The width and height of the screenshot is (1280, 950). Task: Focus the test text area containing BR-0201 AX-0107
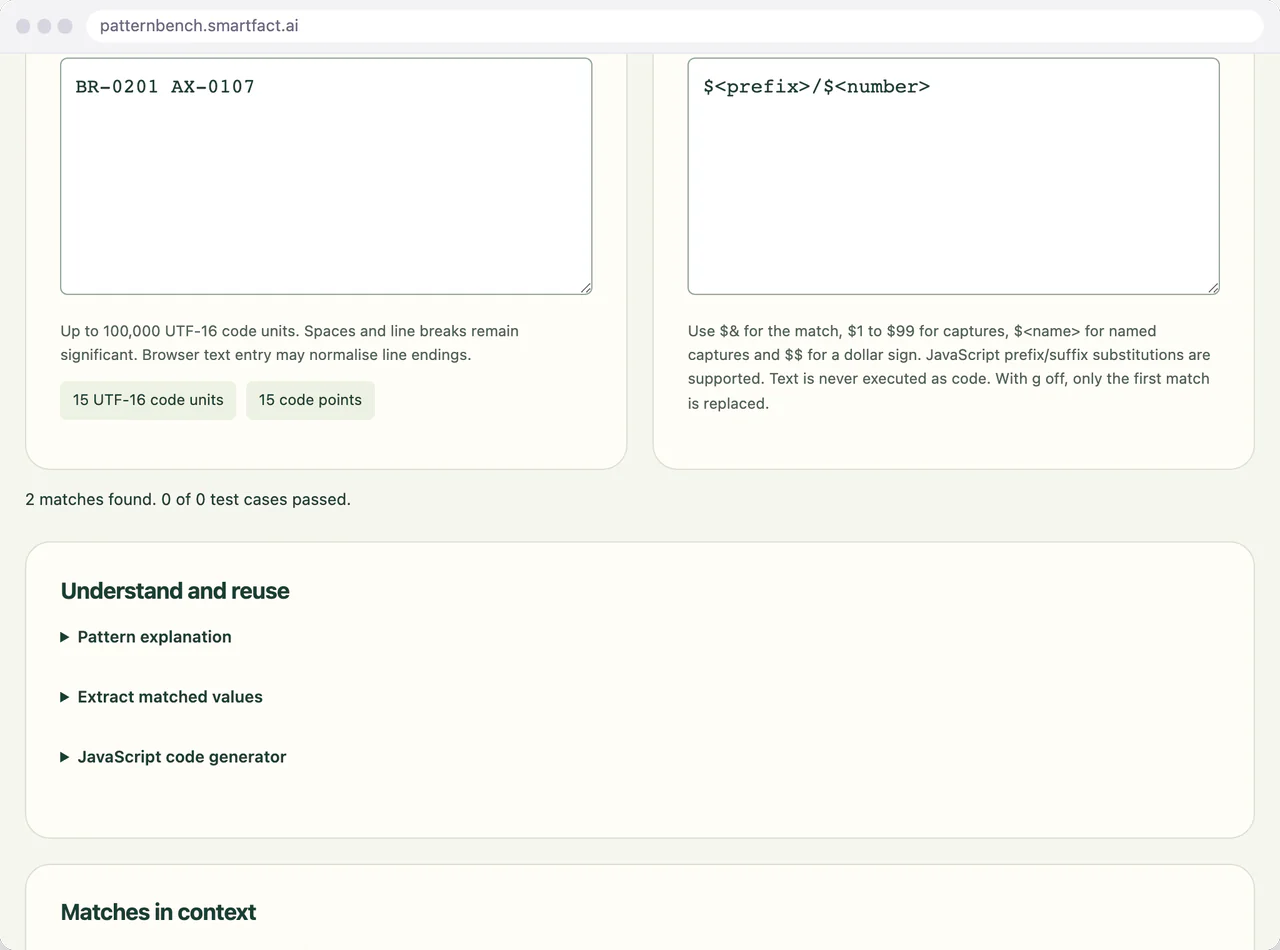click(326, 176)
